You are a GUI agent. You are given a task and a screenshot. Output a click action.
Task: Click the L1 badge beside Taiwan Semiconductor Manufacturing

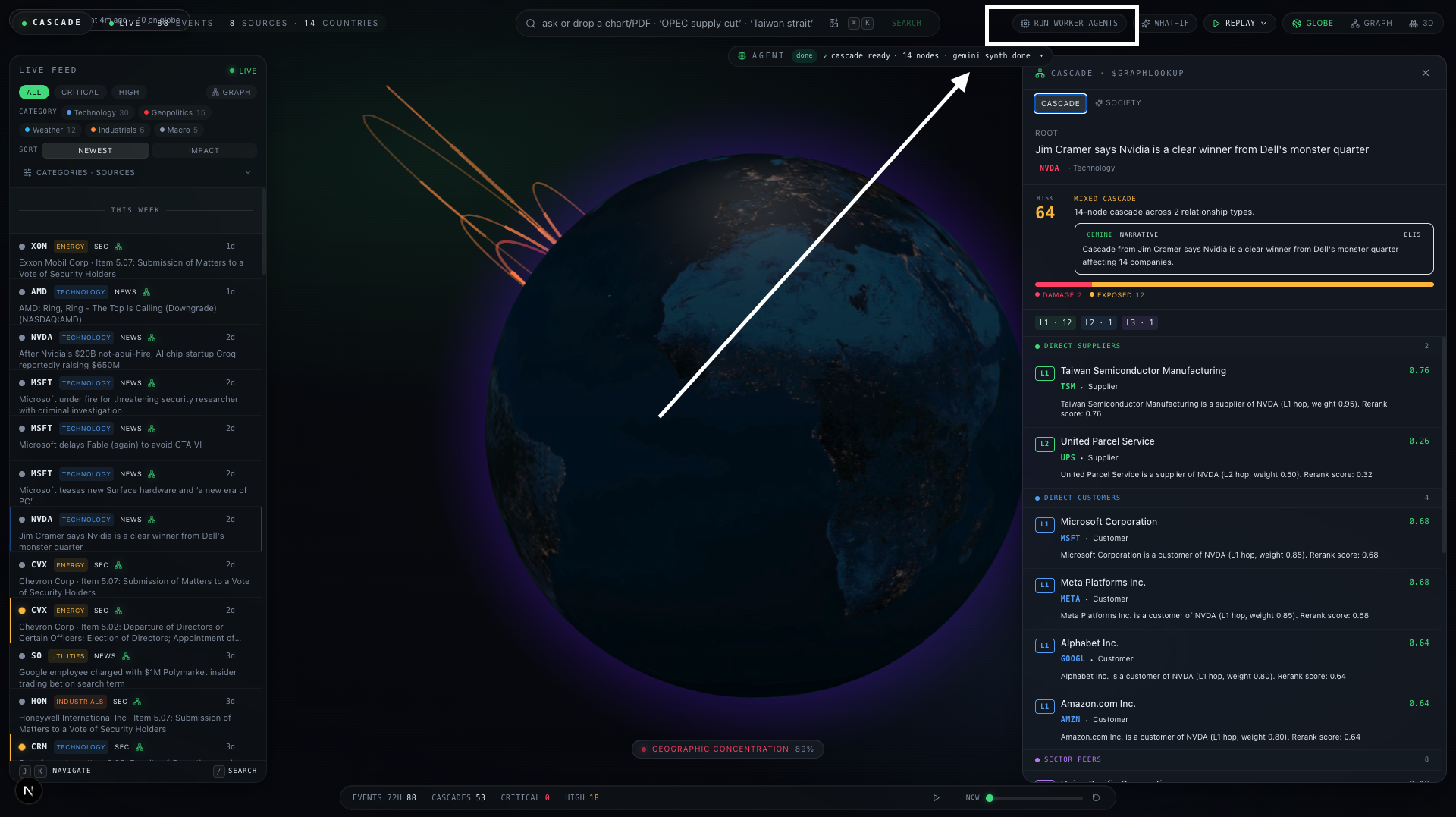[x=1045, y=373]
